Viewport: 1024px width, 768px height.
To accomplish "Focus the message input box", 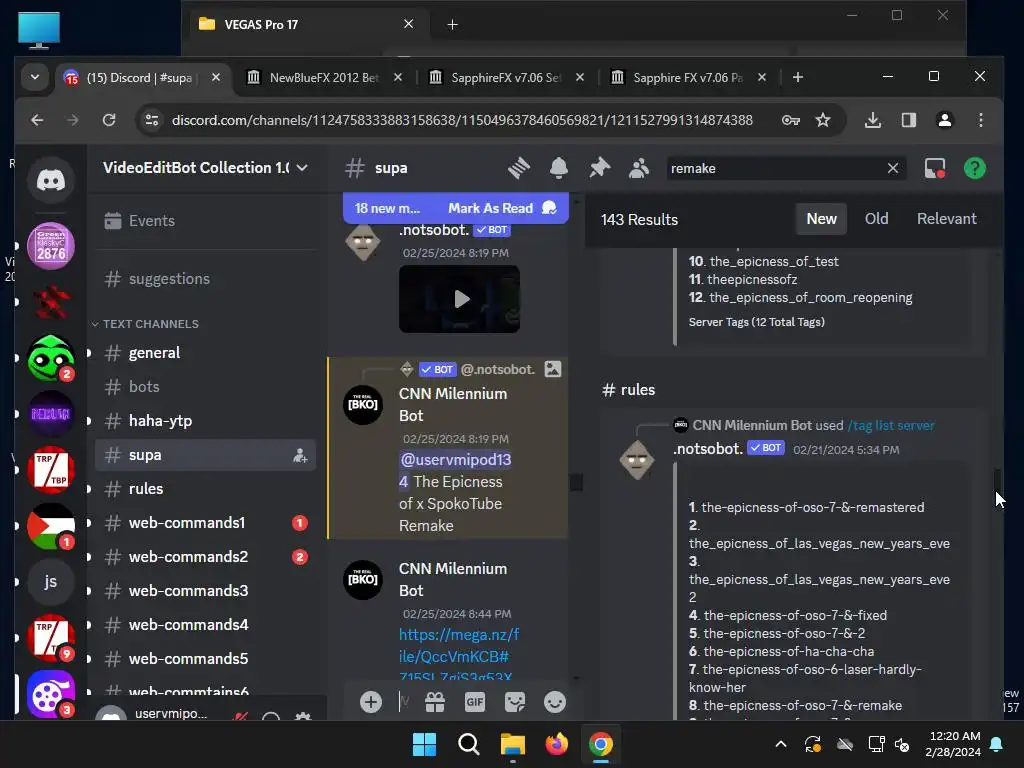I will 406,702.
